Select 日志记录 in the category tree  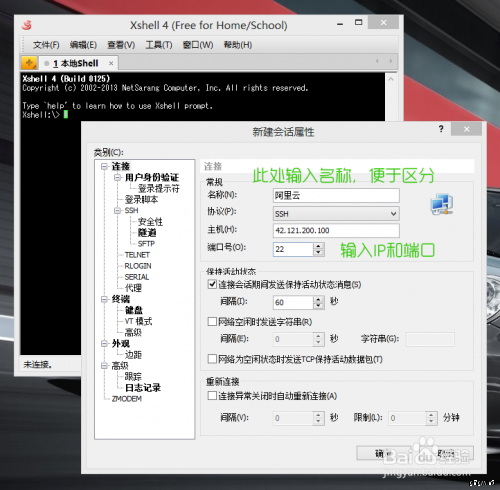coord(143,387)
